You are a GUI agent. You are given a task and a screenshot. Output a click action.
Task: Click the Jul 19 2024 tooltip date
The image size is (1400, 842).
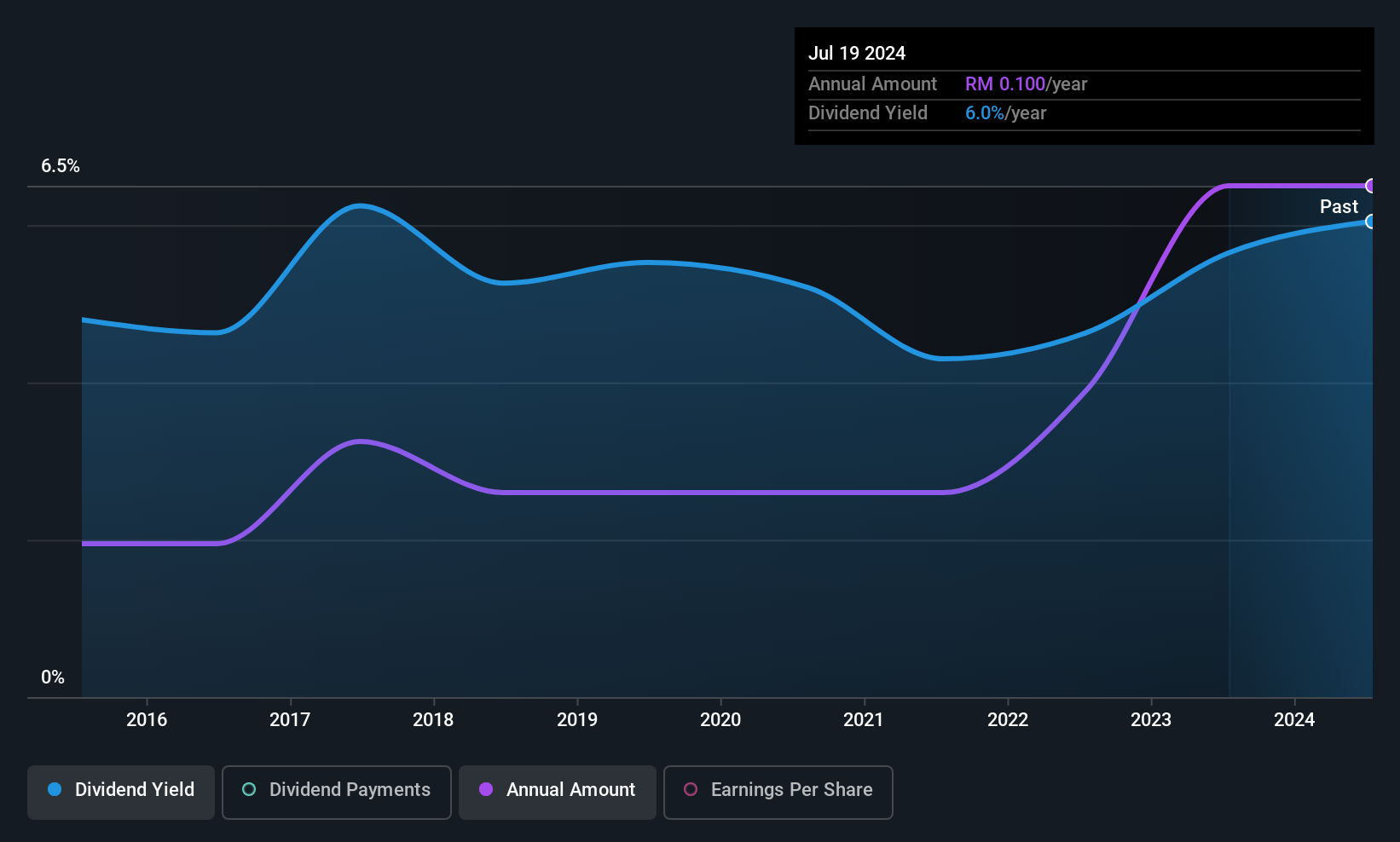(857, 53)
